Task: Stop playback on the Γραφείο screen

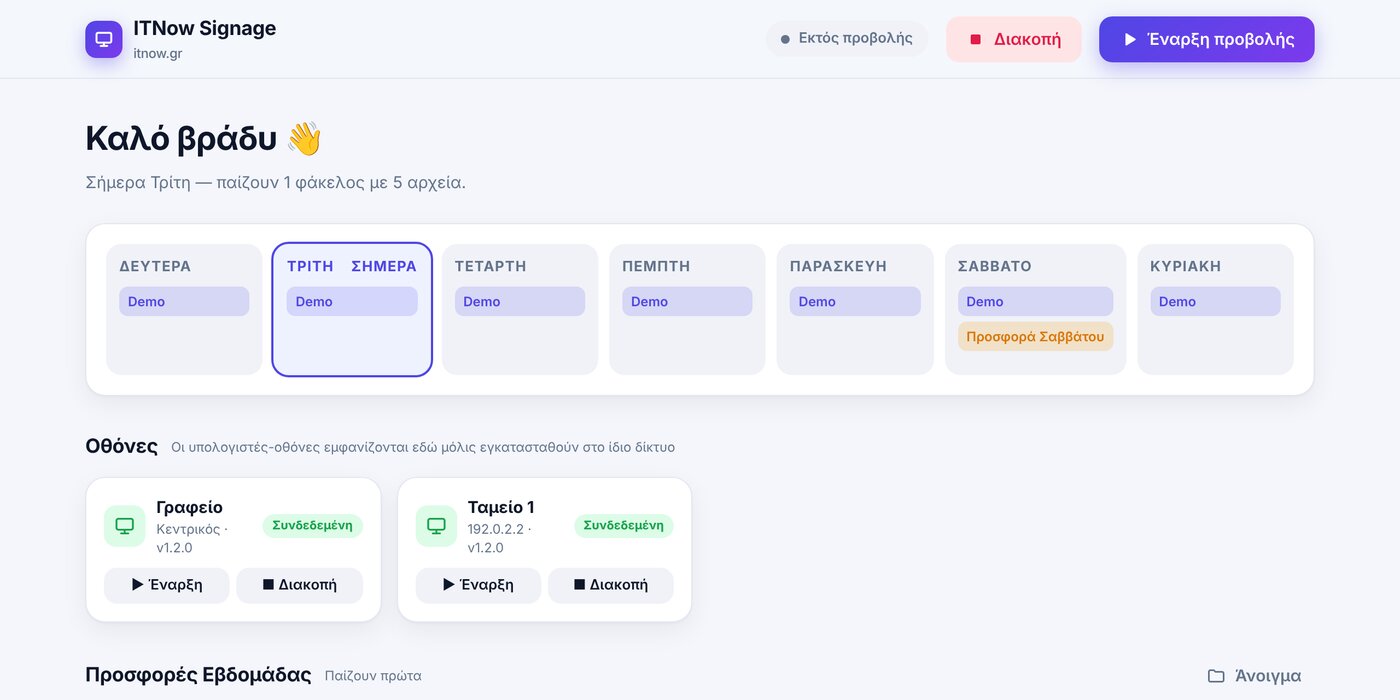Action: tap(300, 585)
